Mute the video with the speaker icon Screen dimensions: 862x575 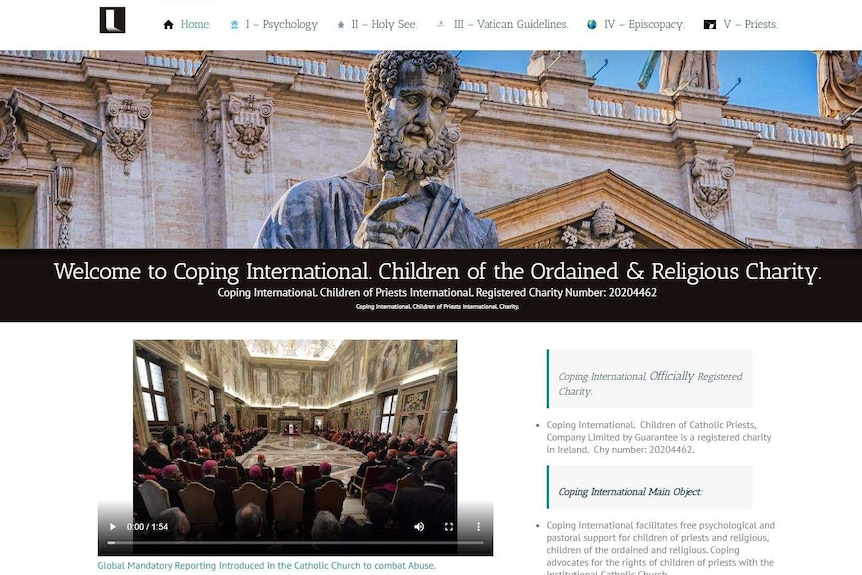pyautogui.click(x=419, y=527)
